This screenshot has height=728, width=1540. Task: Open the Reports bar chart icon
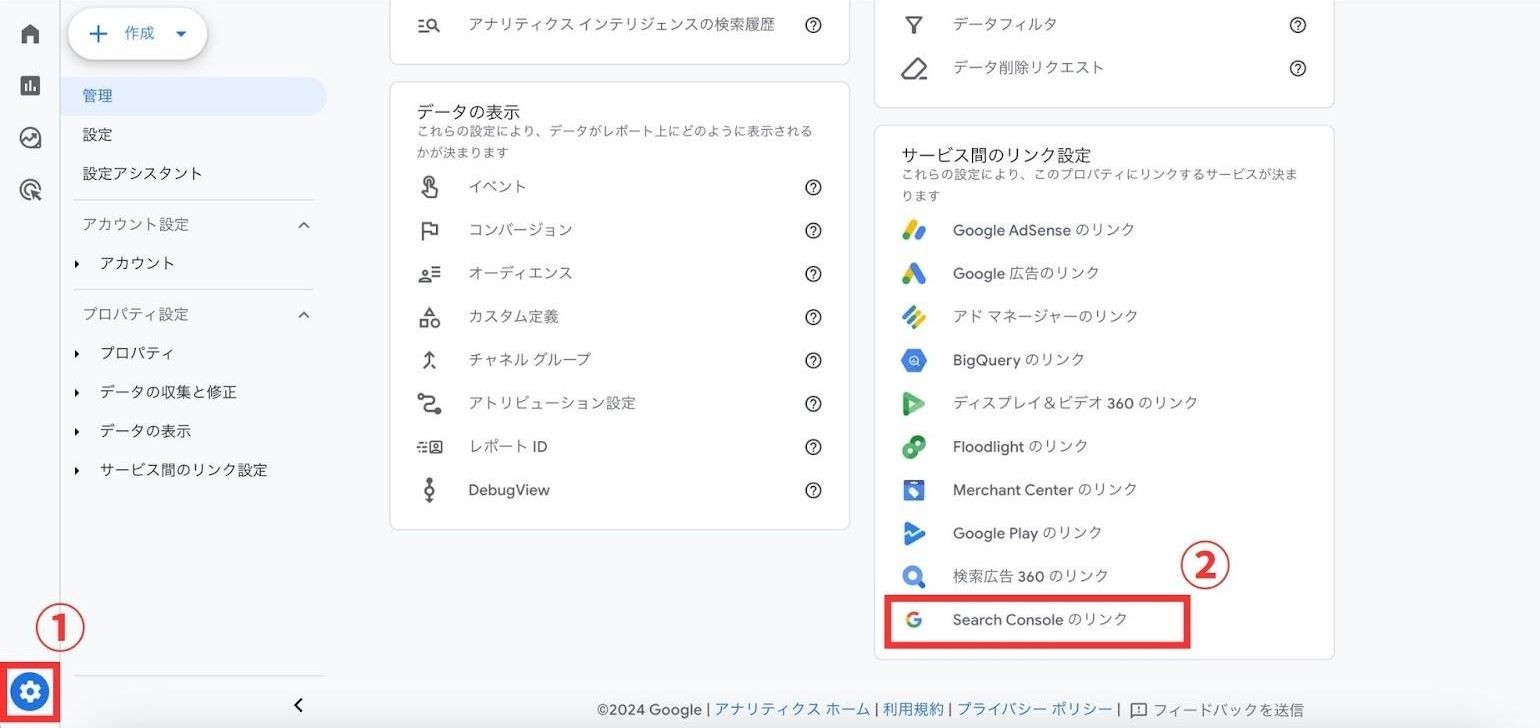(30, 86)
